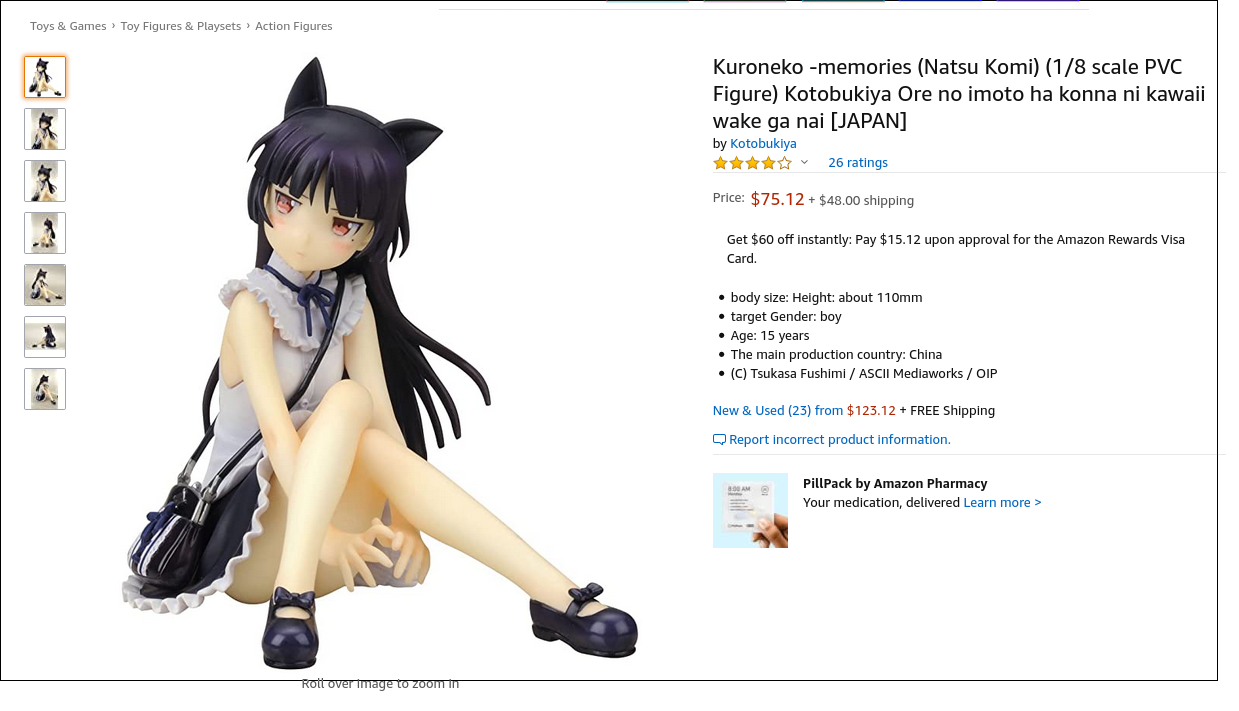Go to Action Figures breadcrumb category
Screen dimensions: 1239x711
click(x=294, y=26)
